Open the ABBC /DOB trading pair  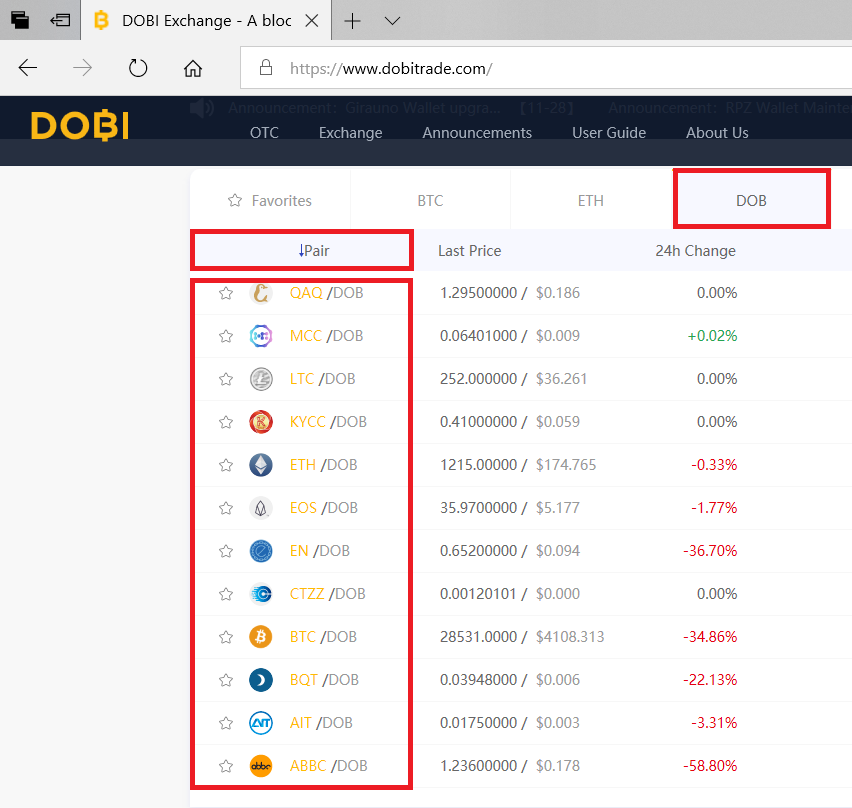pos(329,766)
